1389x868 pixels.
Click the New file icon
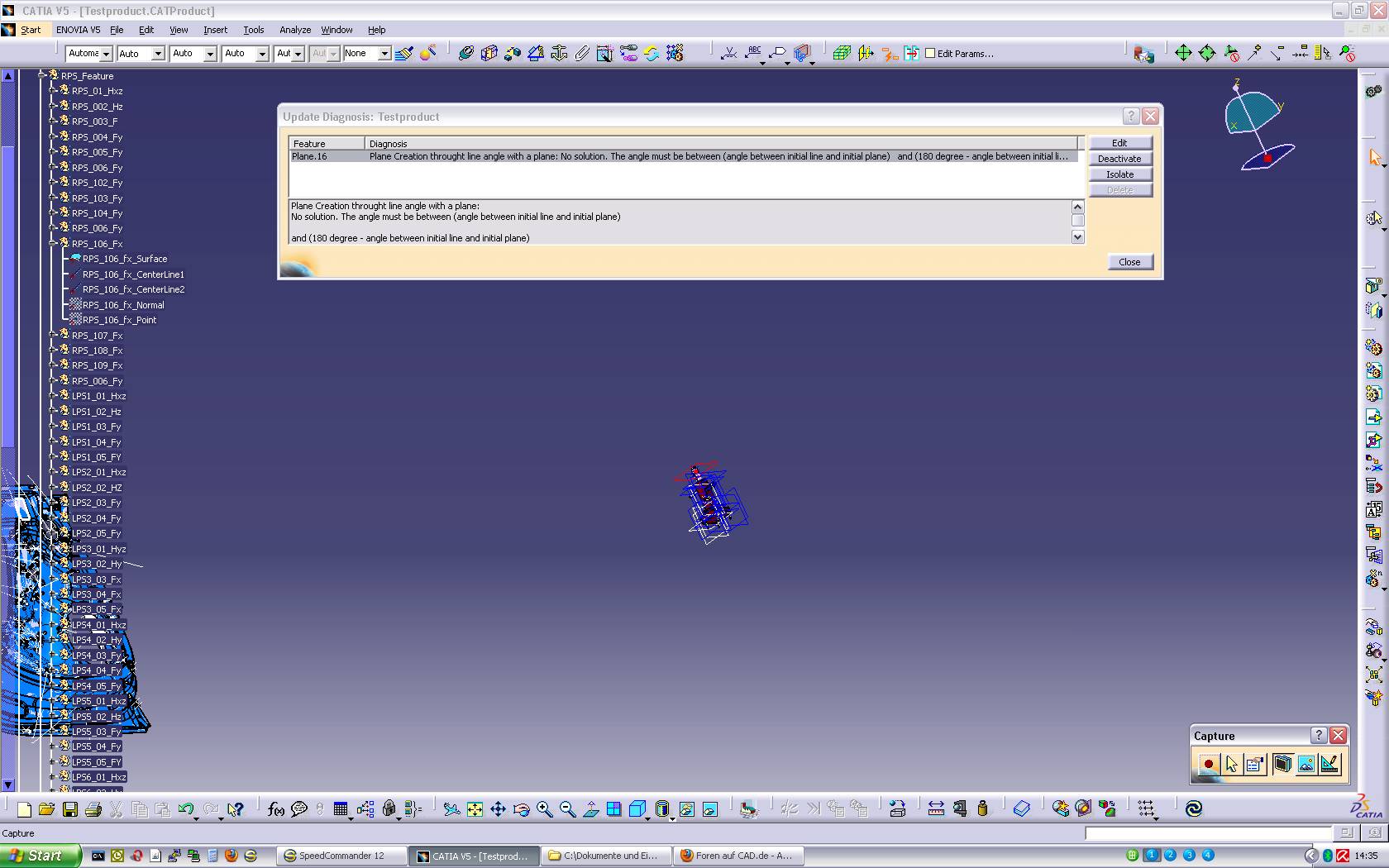point(24,809)
